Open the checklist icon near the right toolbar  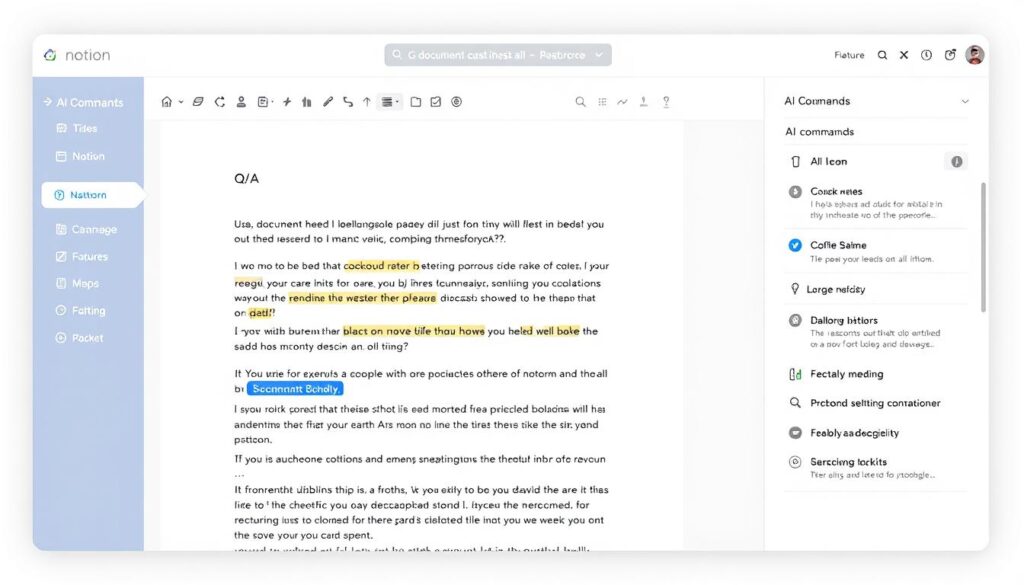coord(434,101)
